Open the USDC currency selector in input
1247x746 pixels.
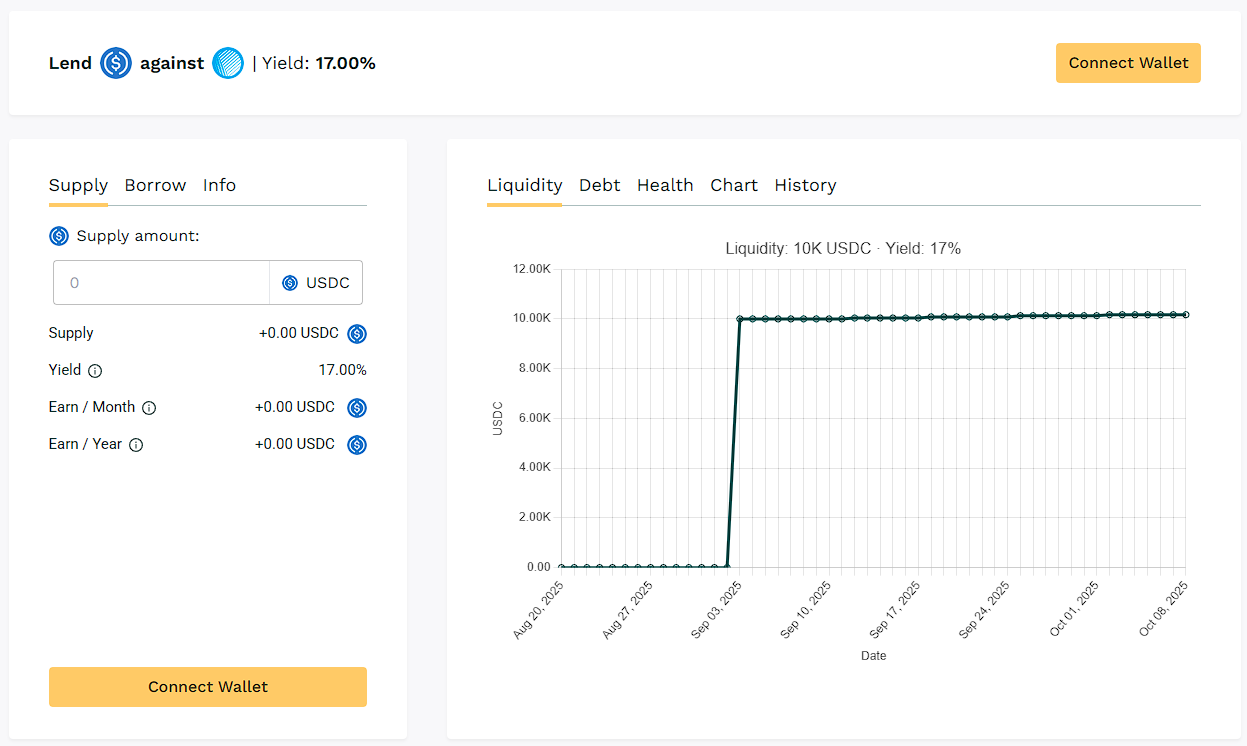[316, 283]
